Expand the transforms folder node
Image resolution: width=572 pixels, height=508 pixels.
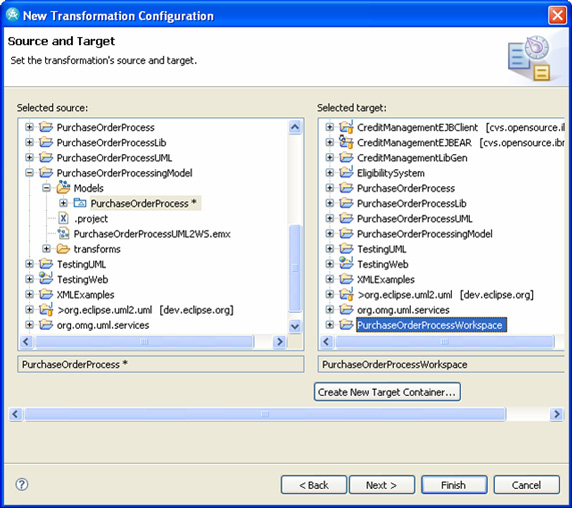[46, 249]
